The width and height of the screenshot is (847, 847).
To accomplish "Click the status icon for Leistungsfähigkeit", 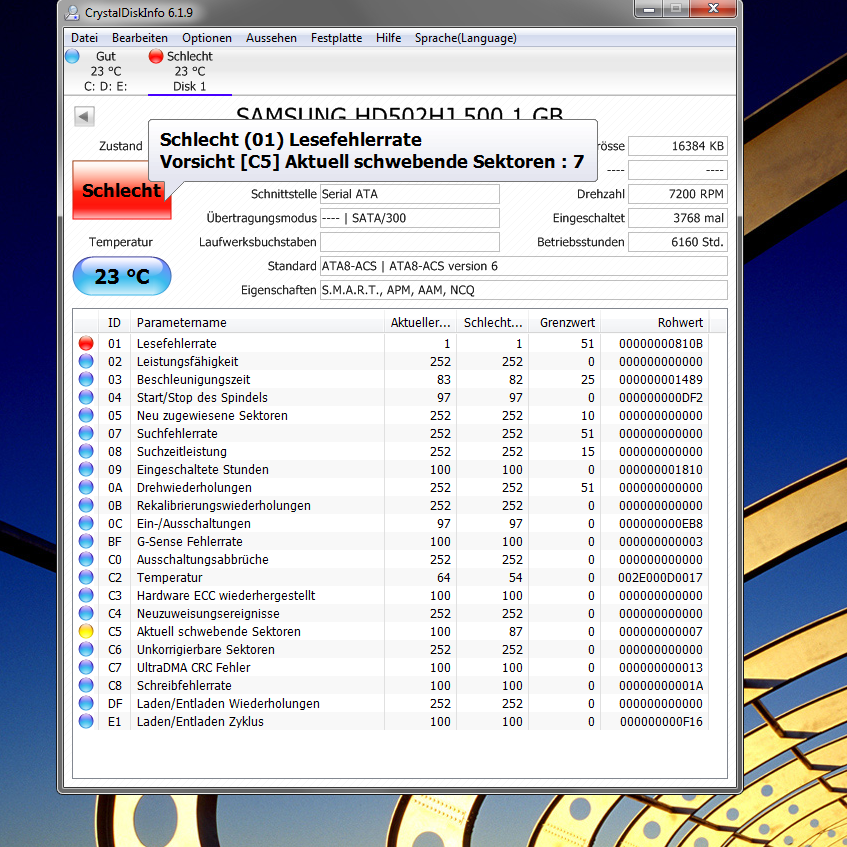I will (86, 361).
